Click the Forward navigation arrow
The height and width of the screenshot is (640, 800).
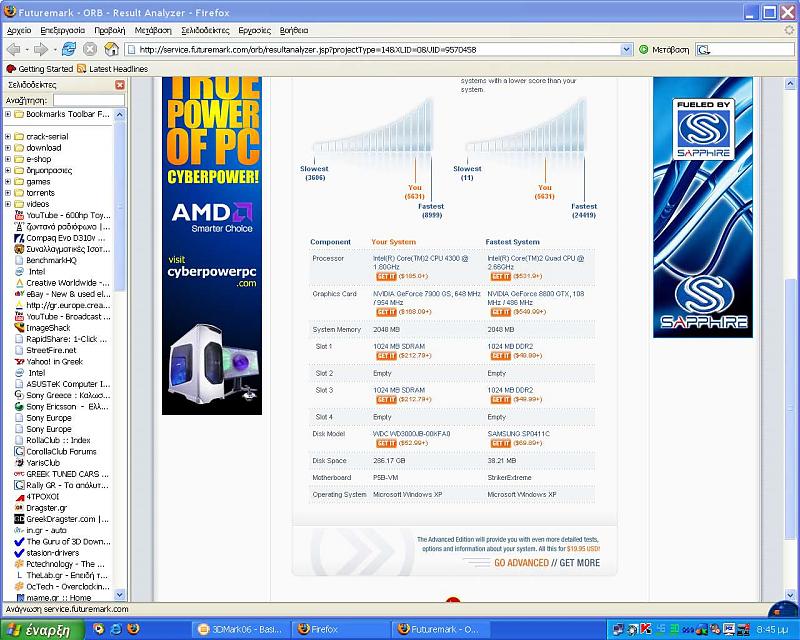pyautogui.click(x=40, y=50)
